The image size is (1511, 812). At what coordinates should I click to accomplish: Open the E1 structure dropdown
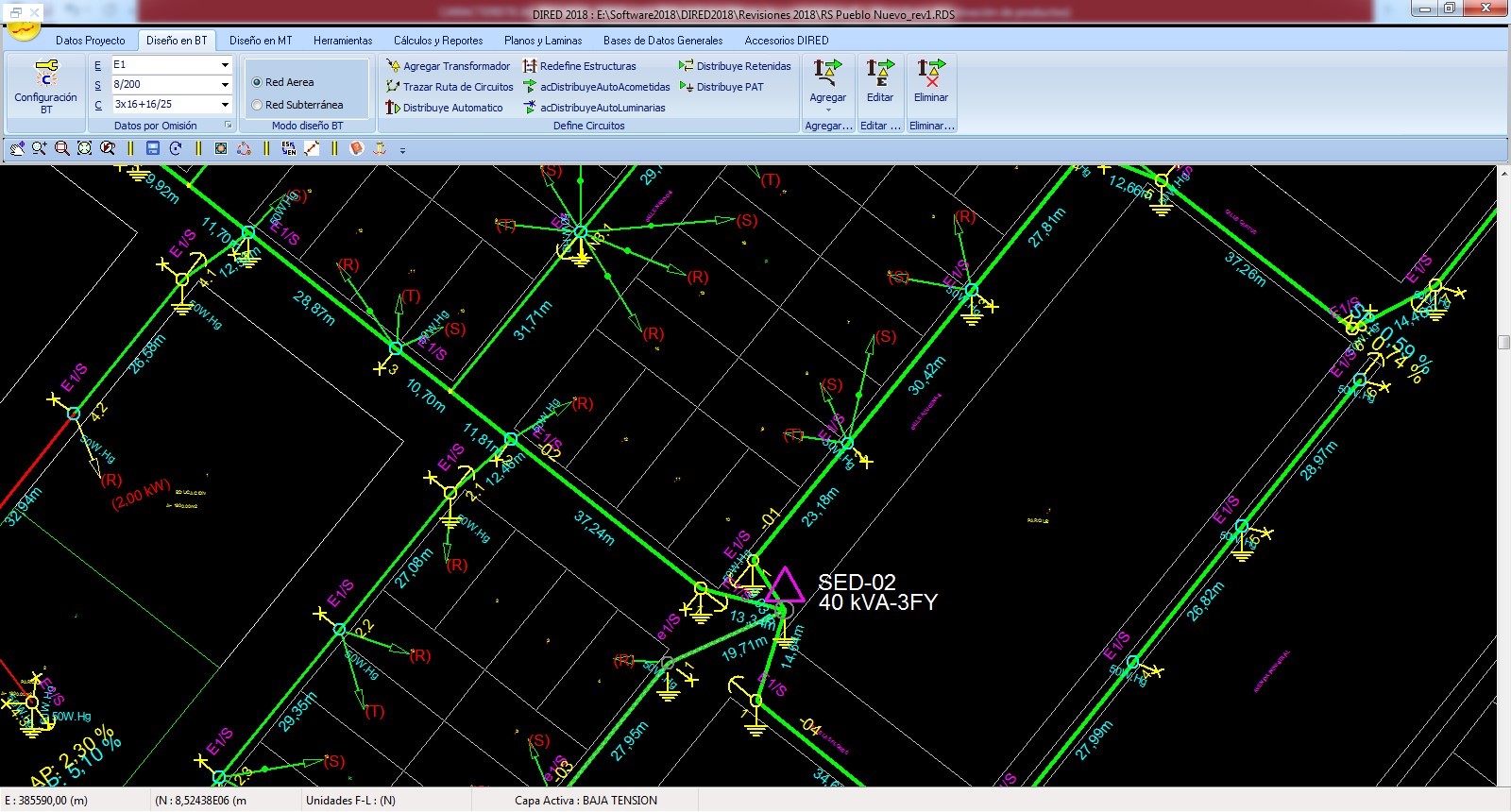225,65
